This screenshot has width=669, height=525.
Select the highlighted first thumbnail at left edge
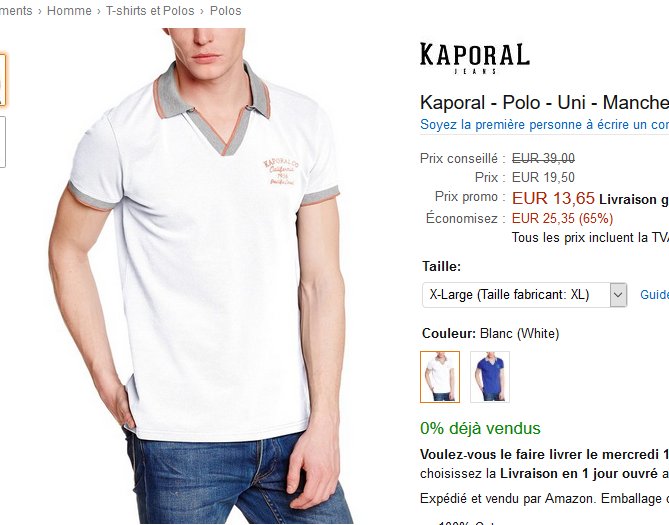coord(2,80)
